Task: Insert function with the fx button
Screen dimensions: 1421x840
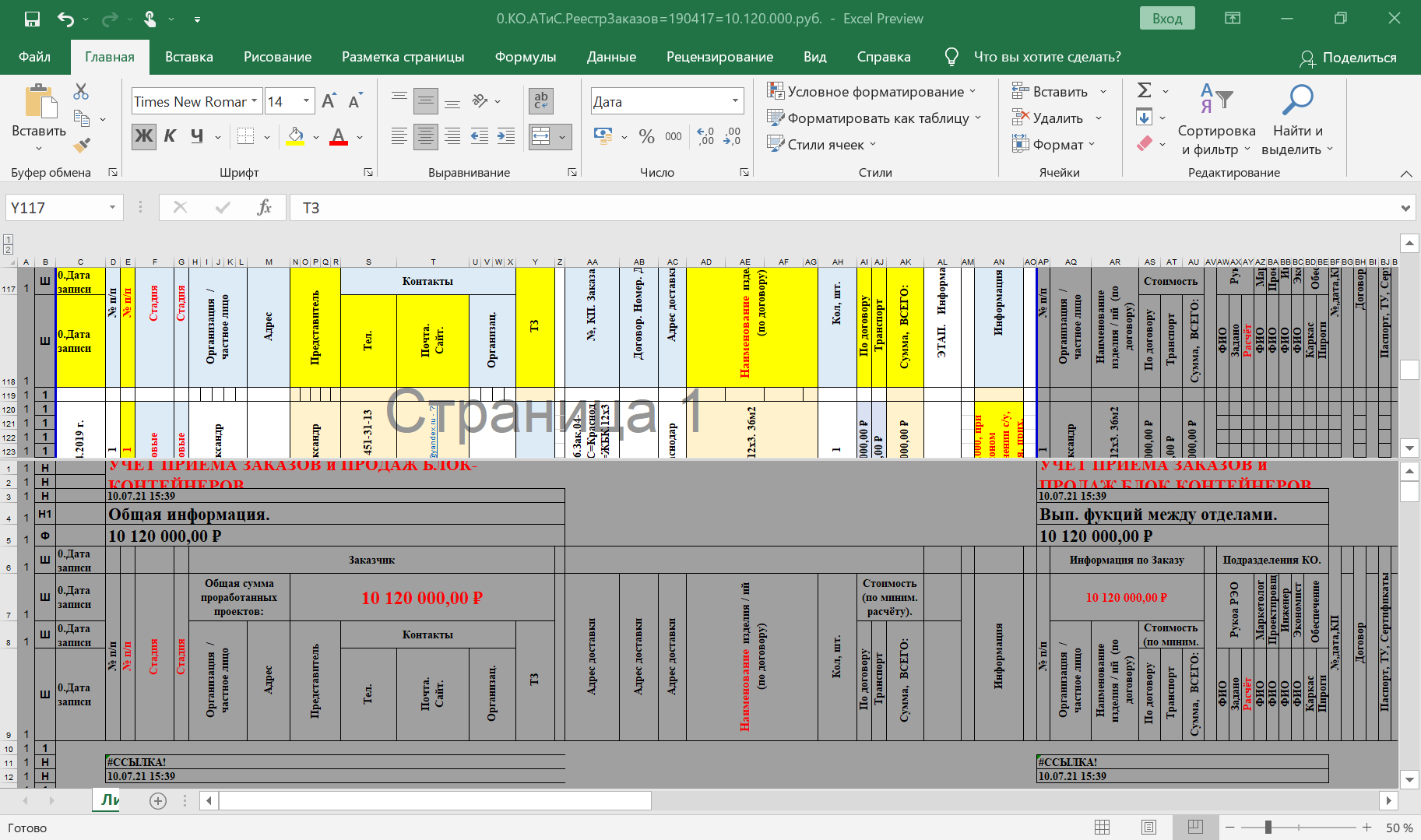Action: click(264, 207)
